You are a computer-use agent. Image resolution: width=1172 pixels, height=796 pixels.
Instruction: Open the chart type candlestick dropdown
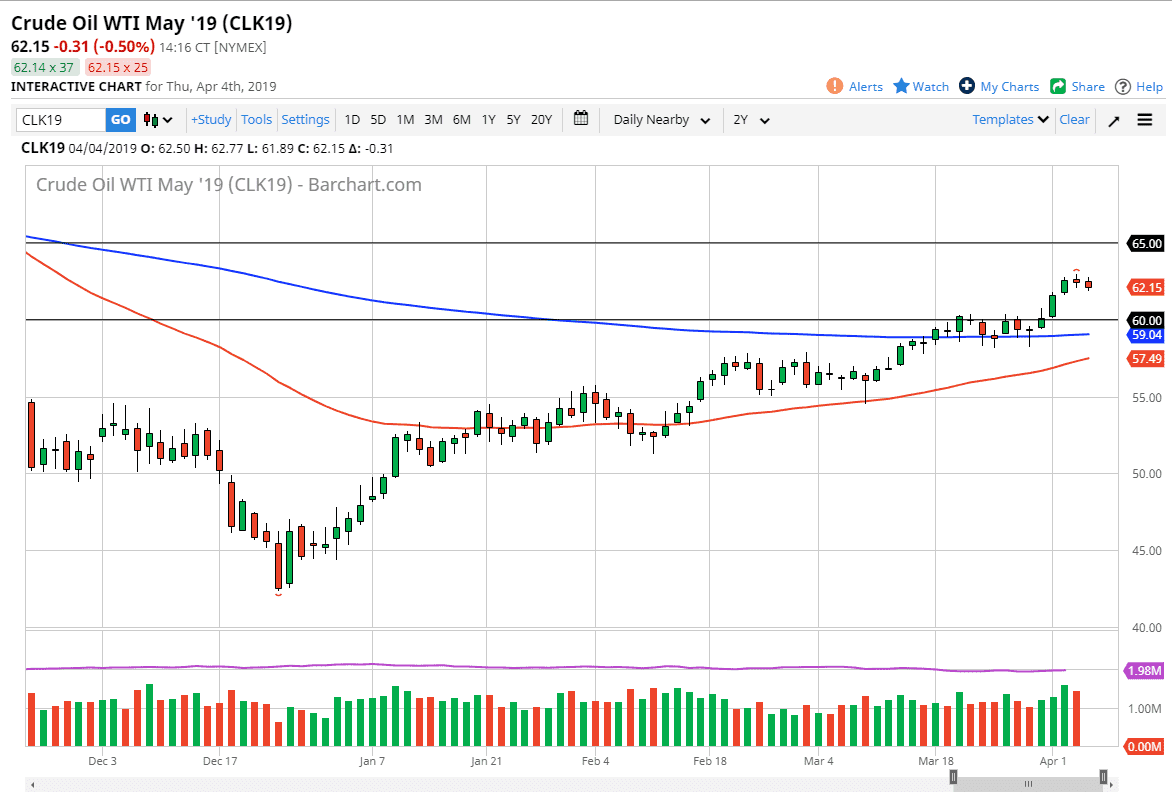click(x=155, y=119)
